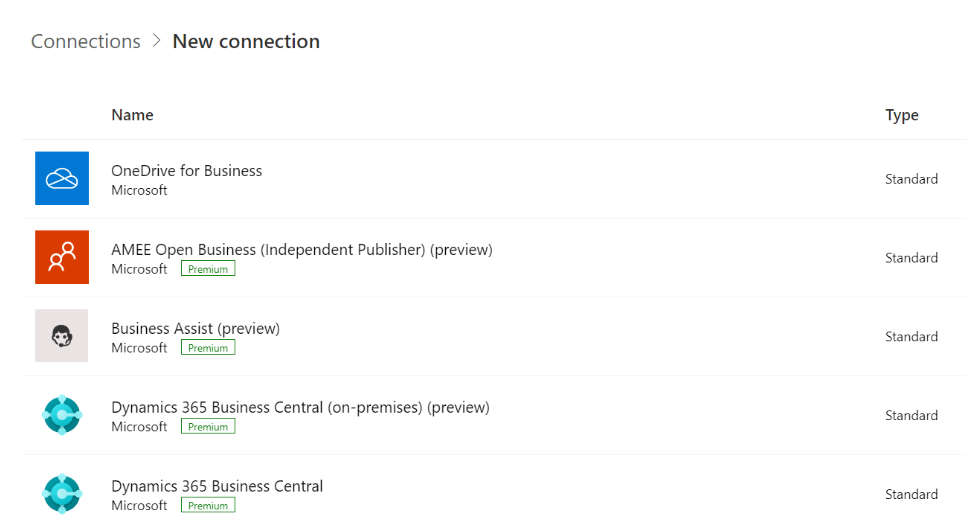Sort the list by Name column header
This screenshot has height=532, width=970.
[x=132, y=115]
